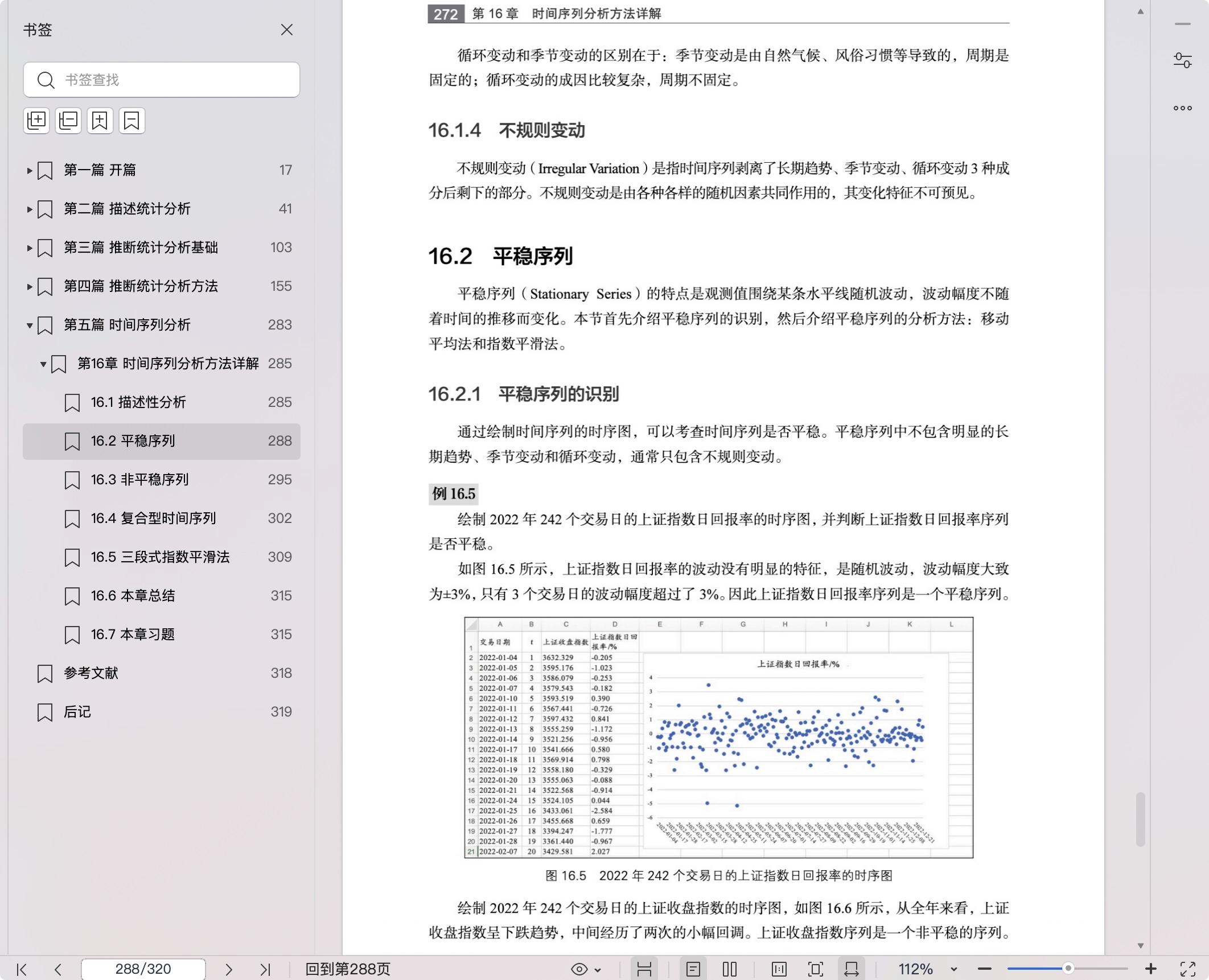
Task: Open eye mode dropdown arrow
Action: pos(598,970)
